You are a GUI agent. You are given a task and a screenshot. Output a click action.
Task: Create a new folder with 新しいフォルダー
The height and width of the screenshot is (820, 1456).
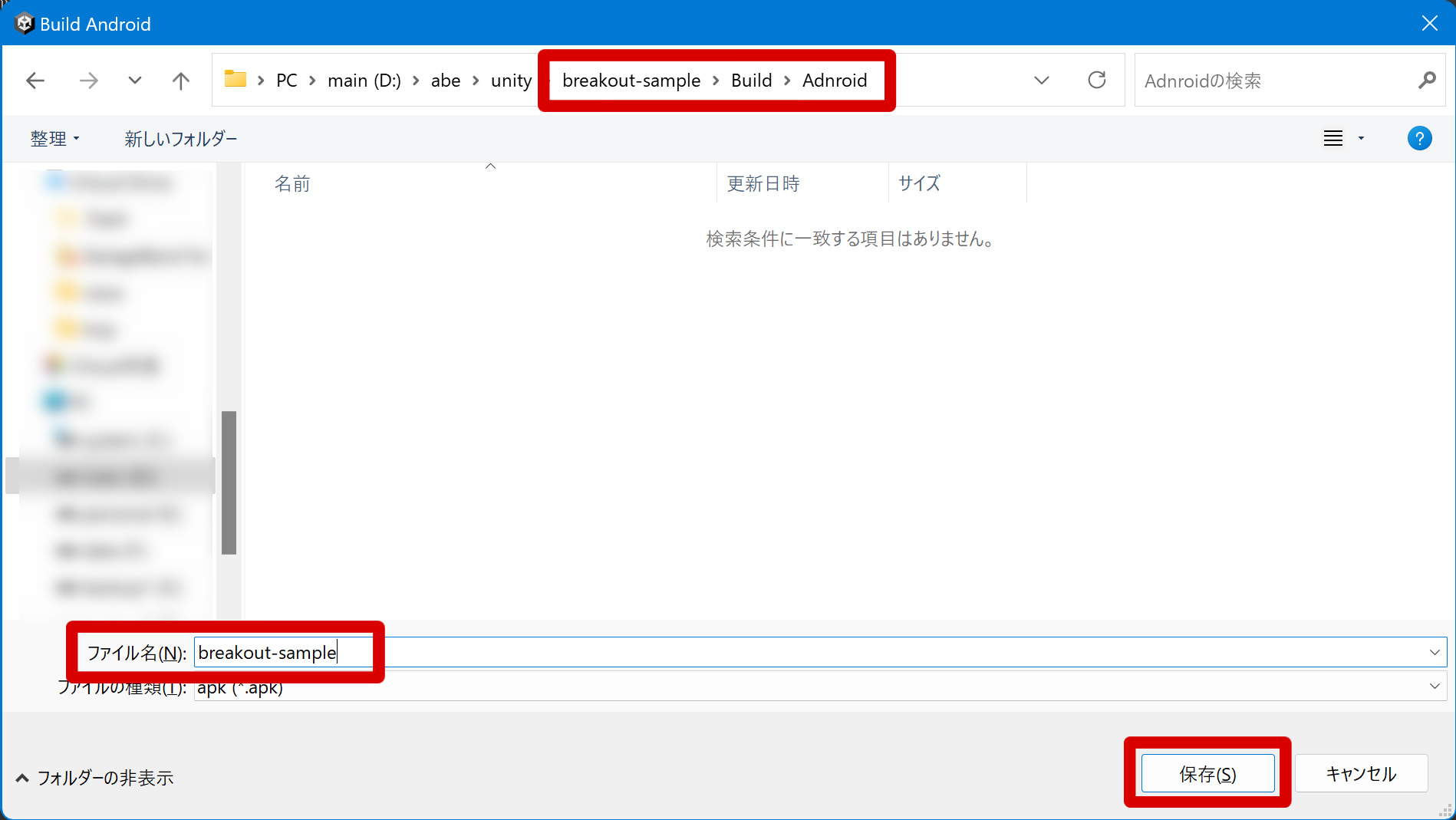point(181,139)
